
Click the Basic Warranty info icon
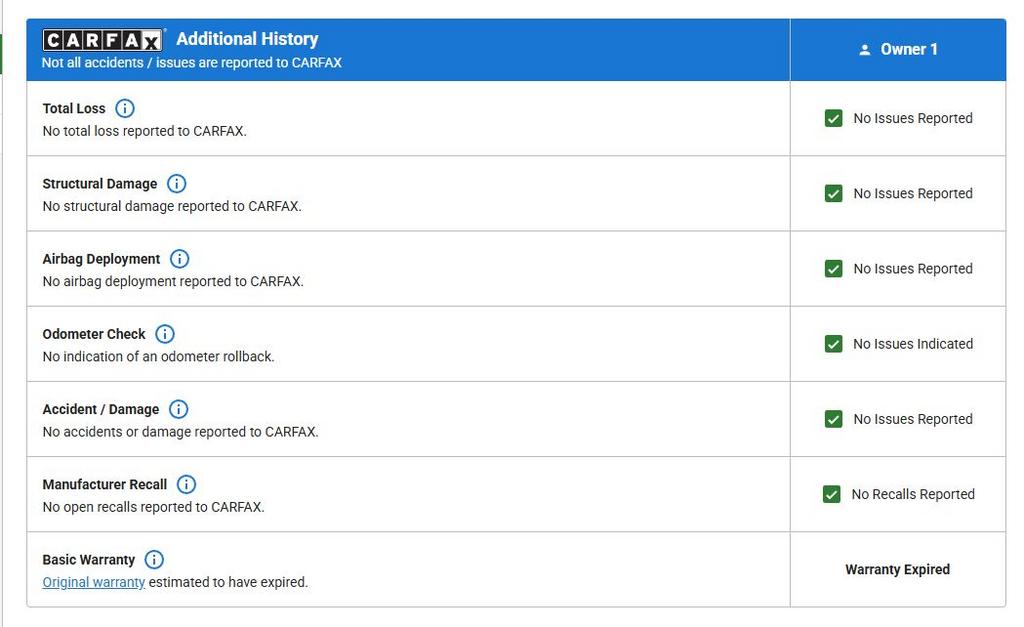(154, 560)
